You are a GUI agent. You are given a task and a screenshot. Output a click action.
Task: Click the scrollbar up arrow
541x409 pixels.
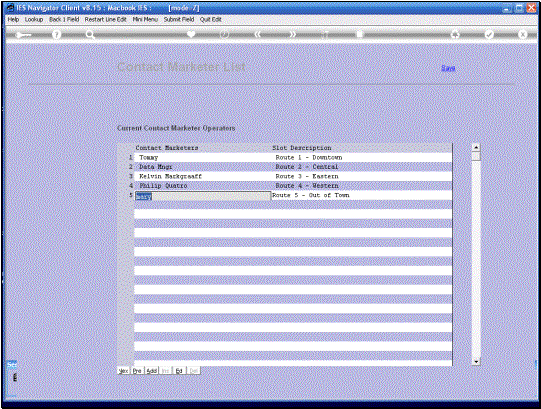coord(476,147)
